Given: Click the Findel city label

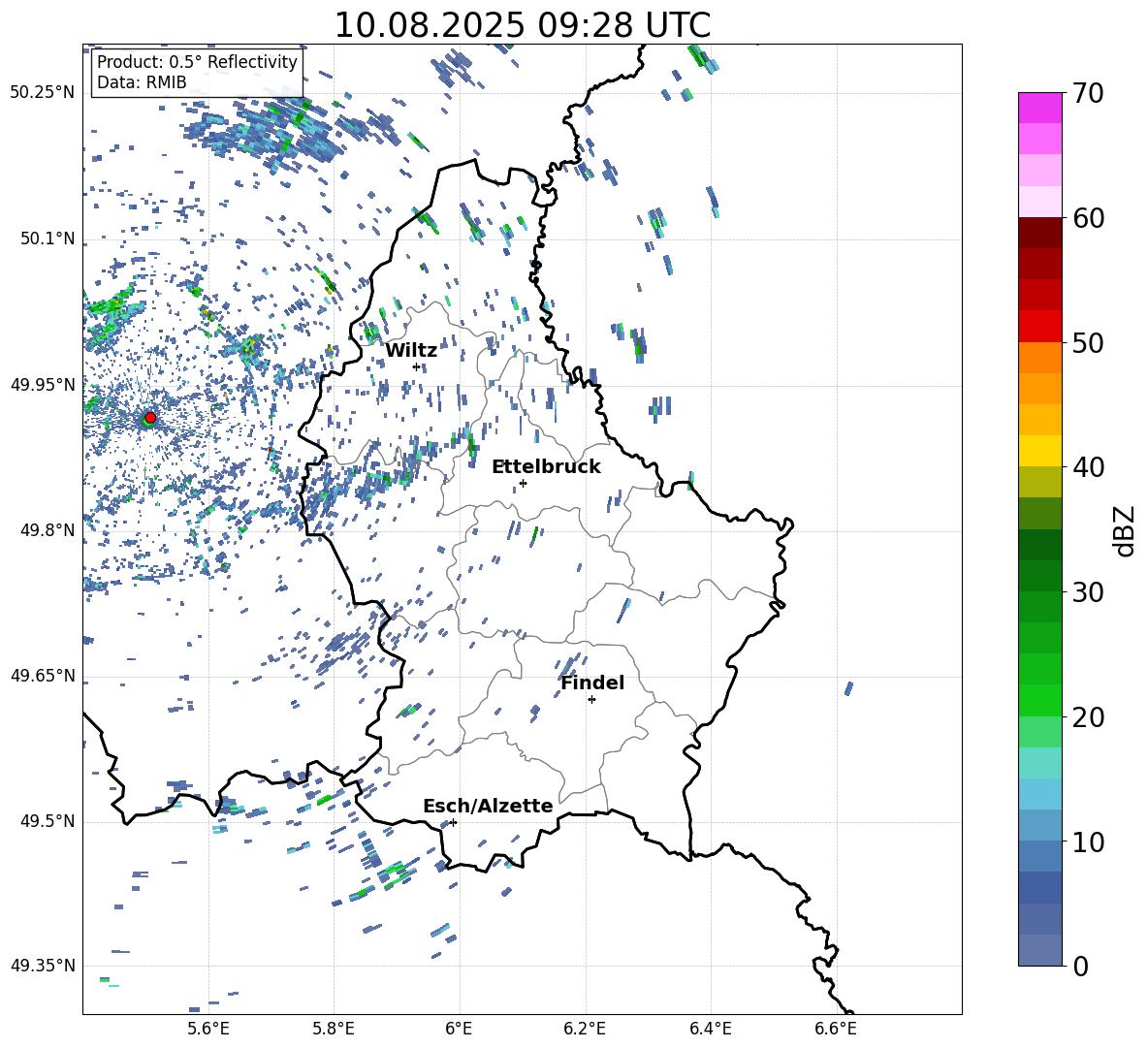Looking at the screenshot, I should coord(592,683).
